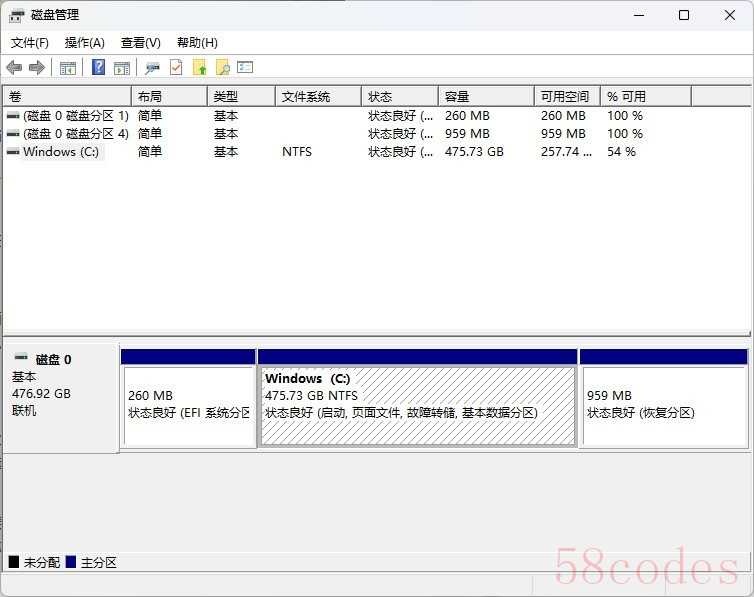Sort by the 卷 column header
This screenshot has width=754, height=597.
pos(67,97)
